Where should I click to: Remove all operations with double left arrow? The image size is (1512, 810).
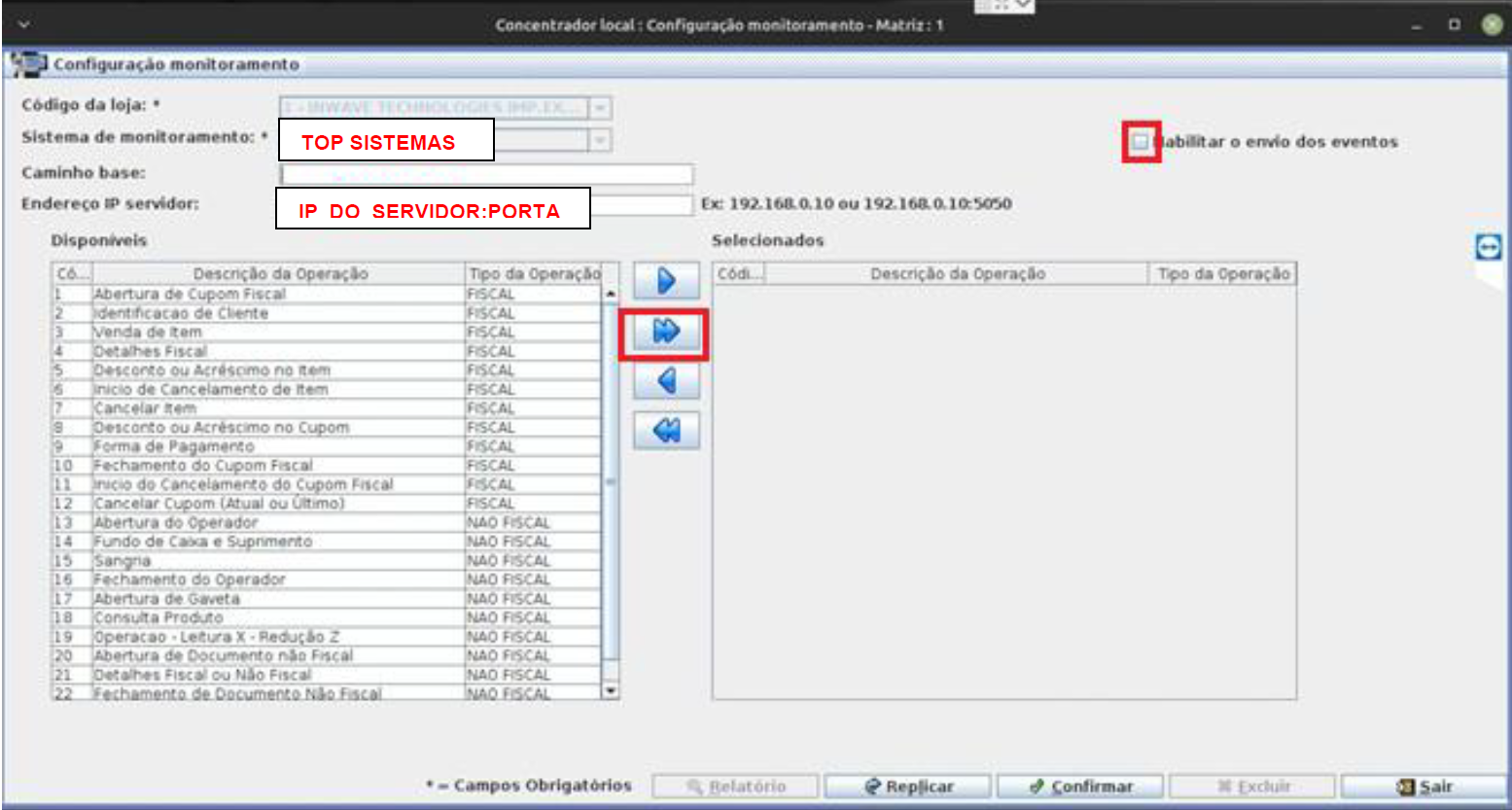pos(666,430)
